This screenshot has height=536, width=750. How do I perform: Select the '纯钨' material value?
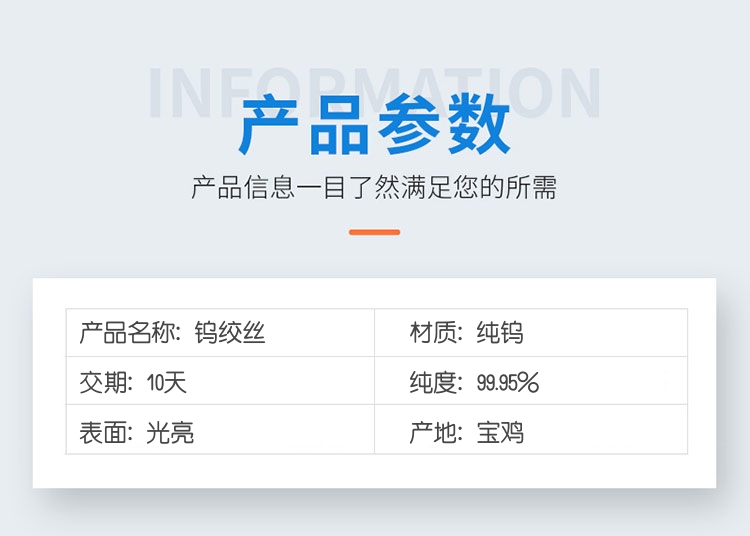click(500, 333)
